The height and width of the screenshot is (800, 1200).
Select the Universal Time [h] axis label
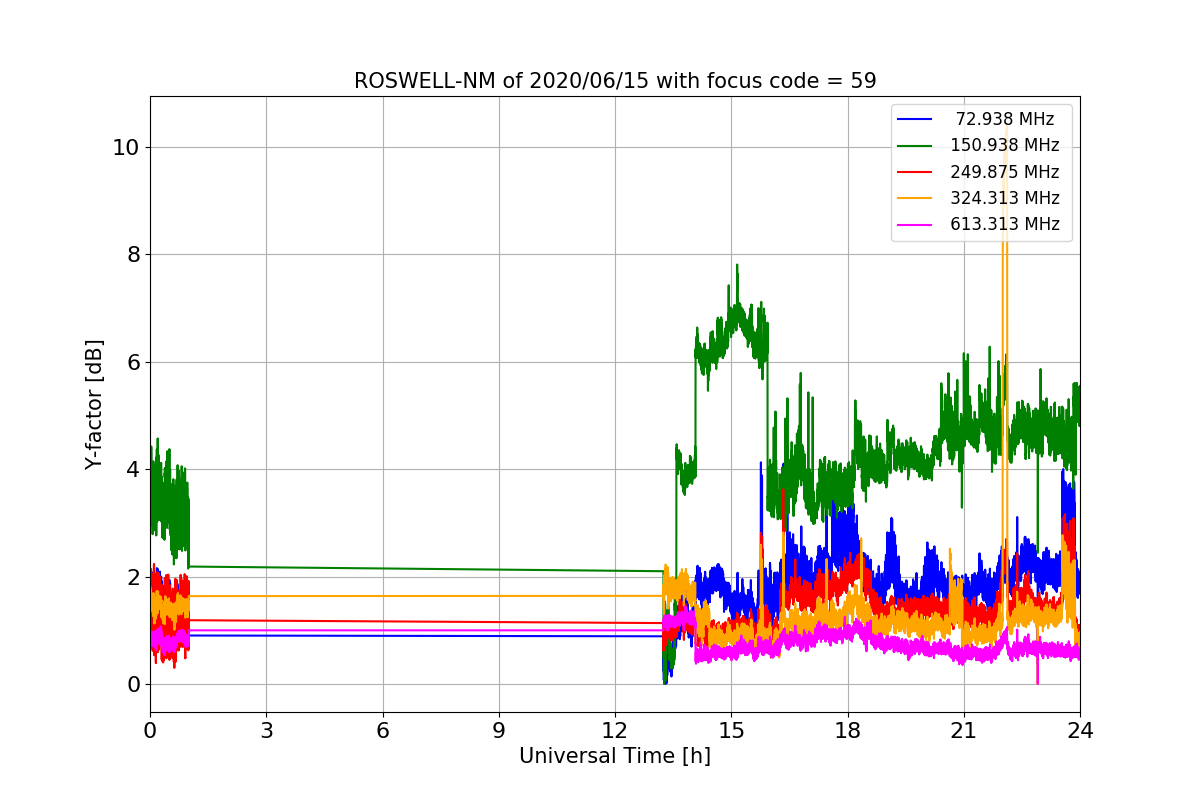[x=615, y=757]
